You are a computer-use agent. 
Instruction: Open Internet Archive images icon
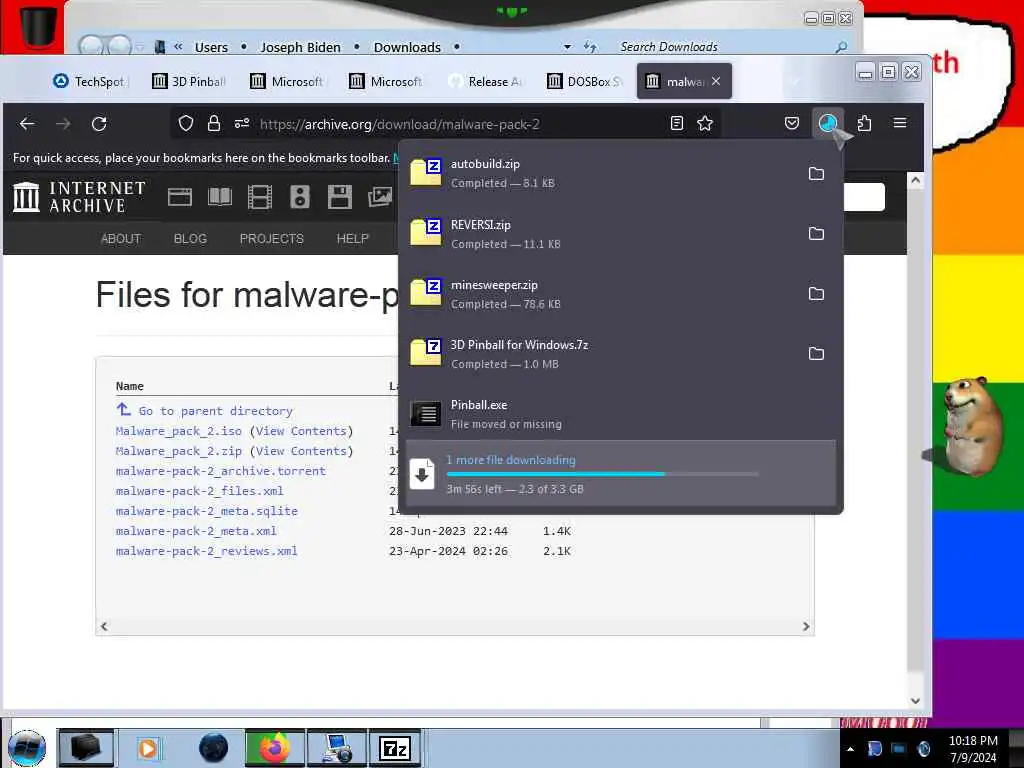pos(379,197)
